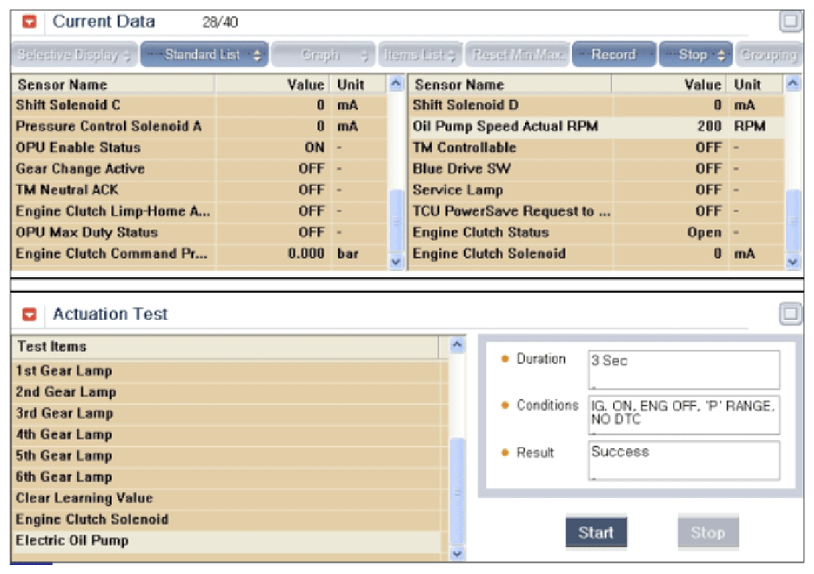Select Clear Learning Value test item
The width and height of the screenshot is (814, 574).
(x=228, y=498)
